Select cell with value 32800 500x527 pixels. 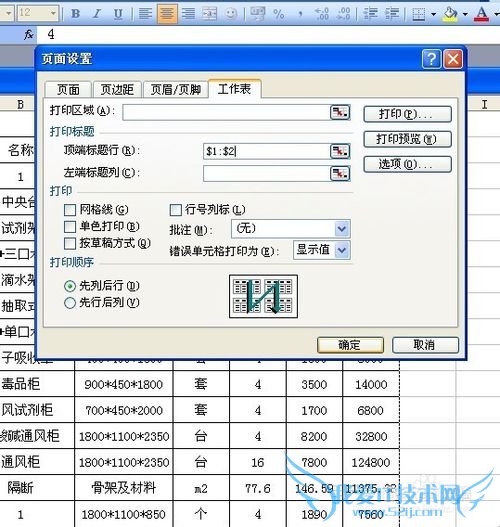(371, 436)
